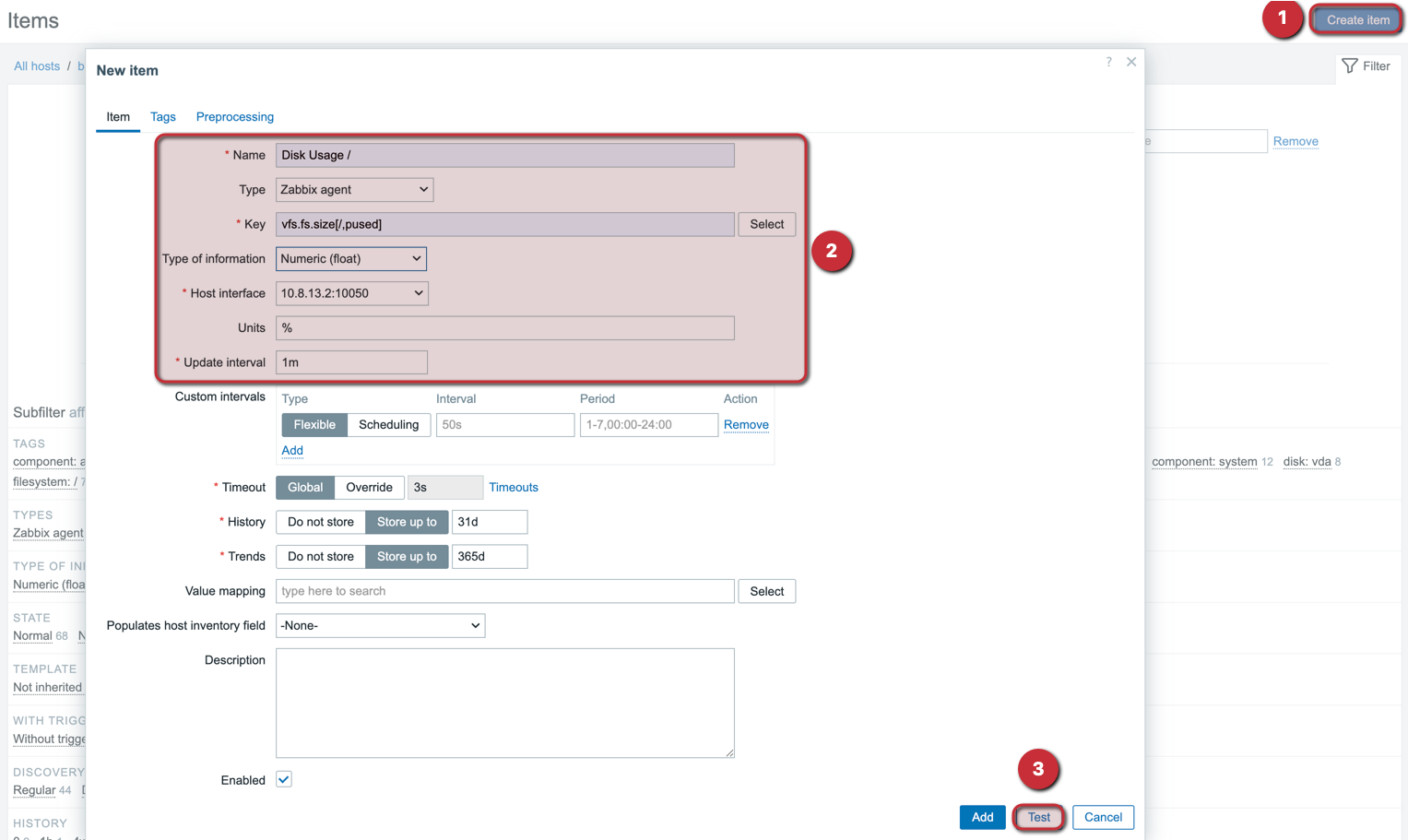The width and height of the screenshot is (1408, 840).
Task: Select Global timeout option
Action: click(x=305, y=487)
